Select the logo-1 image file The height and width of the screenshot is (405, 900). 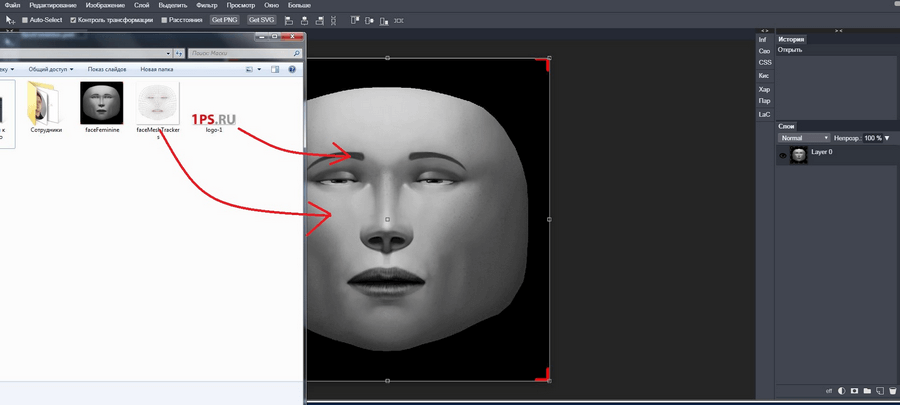tap(214, 122)
